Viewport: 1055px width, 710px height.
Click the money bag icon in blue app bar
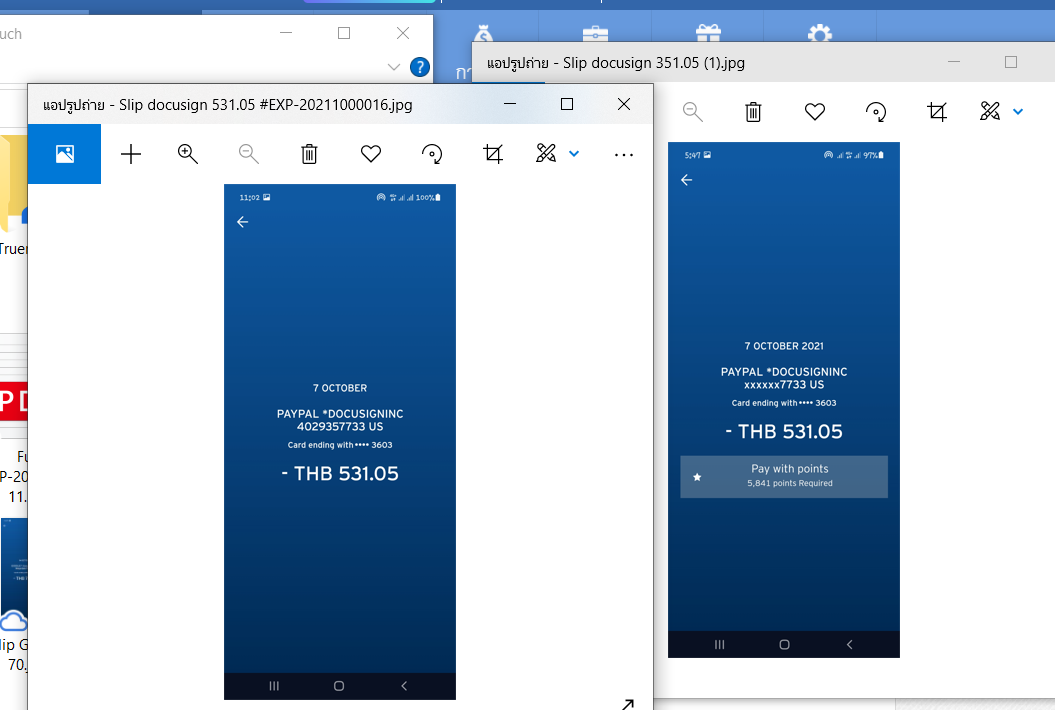[483, 32]
